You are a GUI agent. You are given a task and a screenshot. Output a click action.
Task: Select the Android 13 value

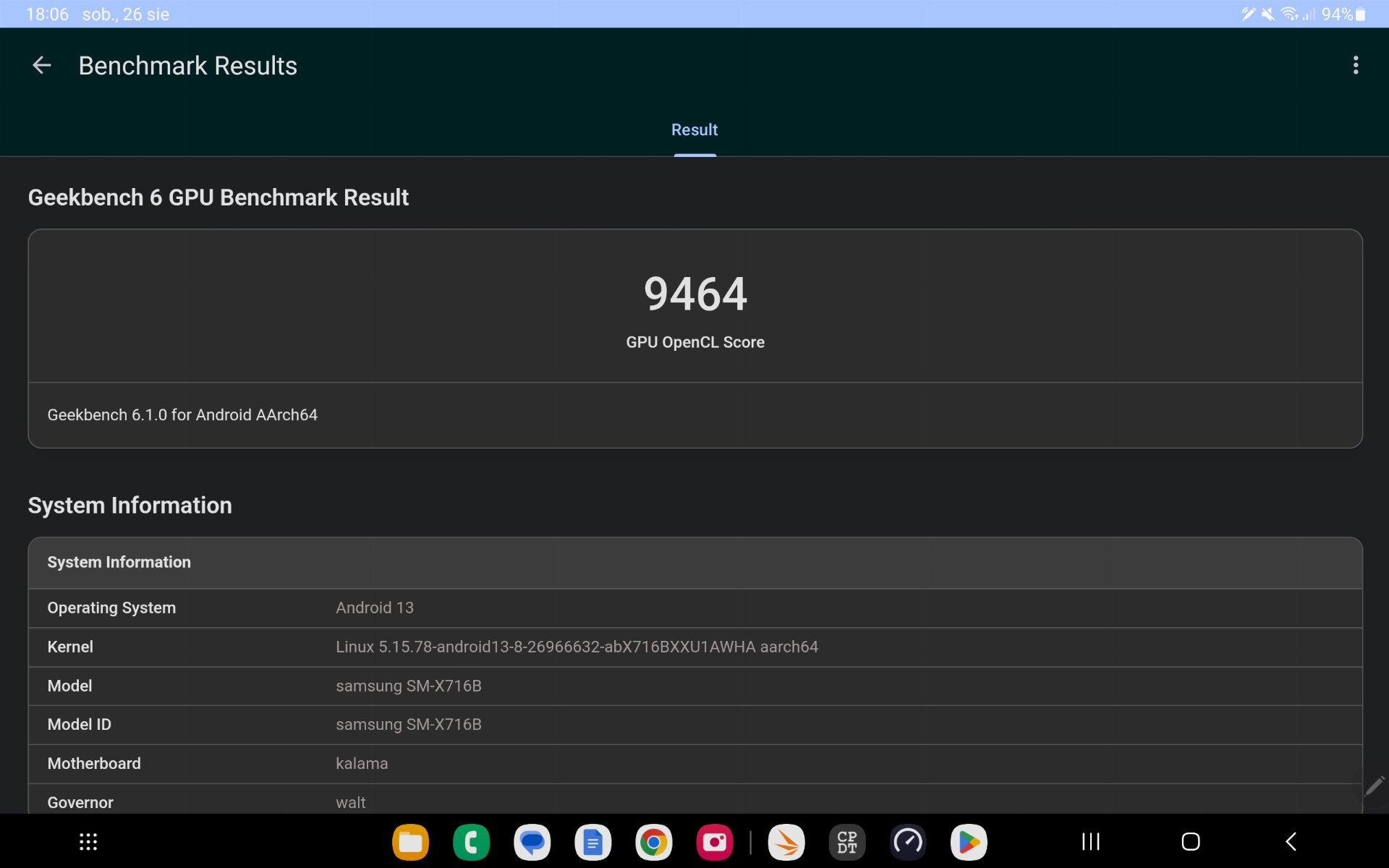(x=375, y=608)
